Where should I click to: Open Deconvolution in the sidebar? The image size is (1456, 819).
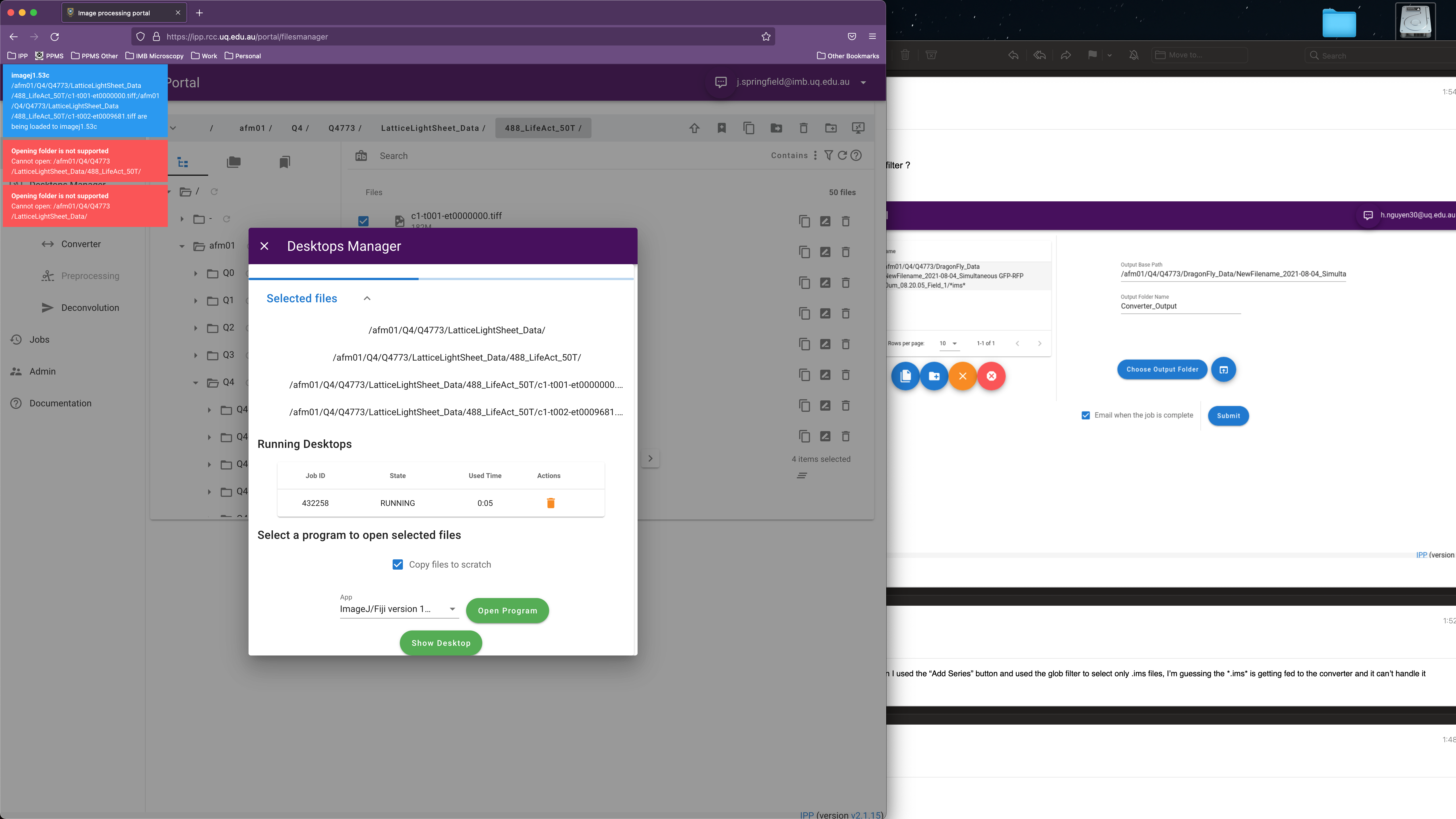coord(90,308)
